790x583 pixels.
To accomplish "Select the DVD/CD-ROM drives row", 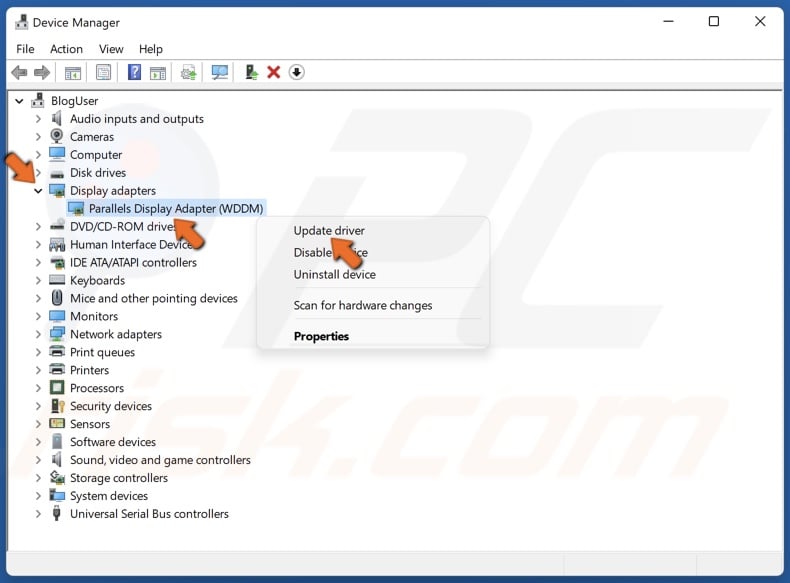I will tap(122, 226).
